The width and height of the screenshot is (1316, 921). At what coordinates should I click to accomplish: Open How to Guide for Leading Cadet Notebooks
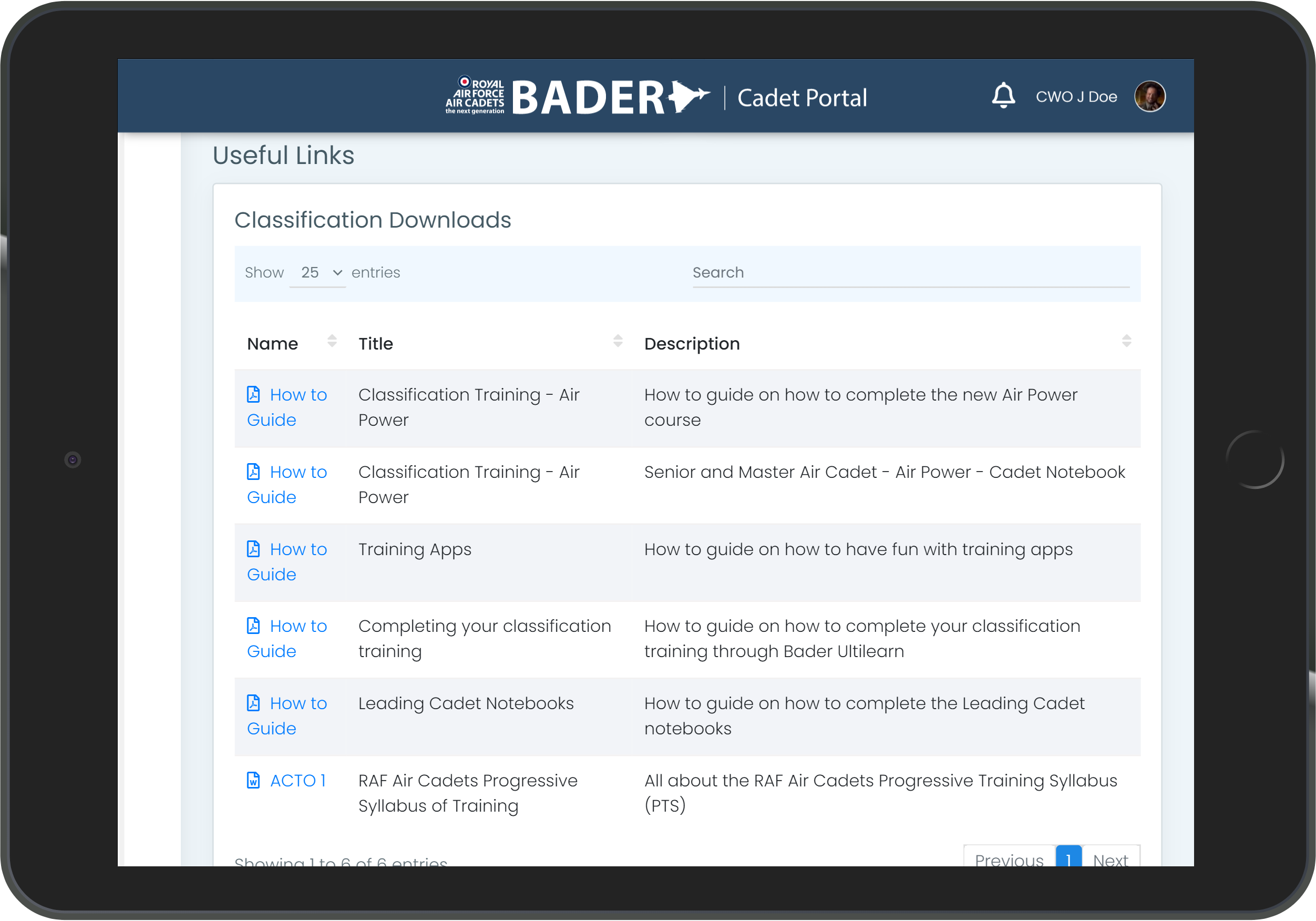pos(286,715)
